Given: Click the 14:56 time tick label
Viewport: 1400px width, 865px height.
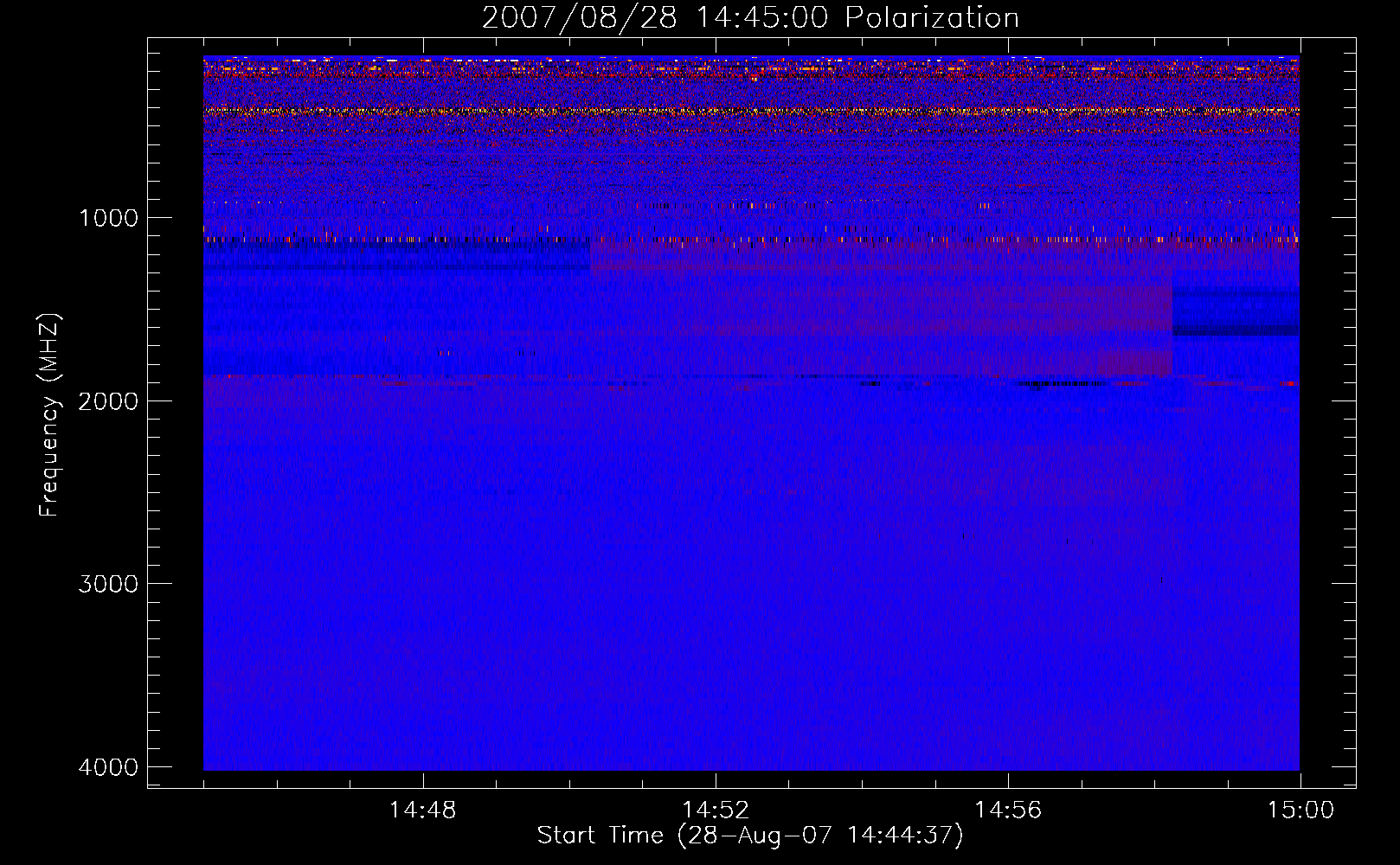Looking at the screenshot, I should (1008, 811).
